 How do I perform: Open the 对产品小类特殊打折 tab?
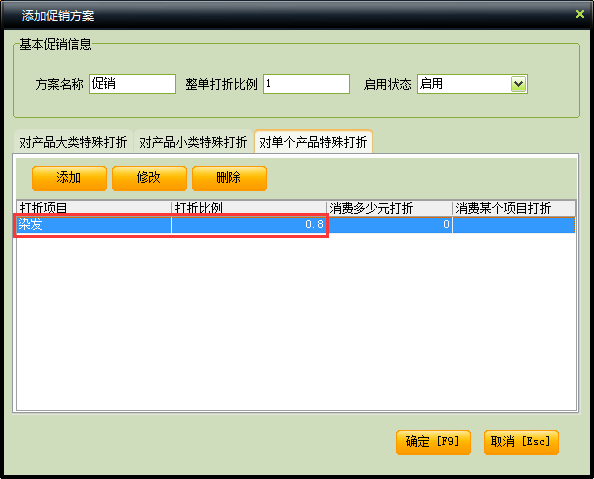tap(193, 142)
